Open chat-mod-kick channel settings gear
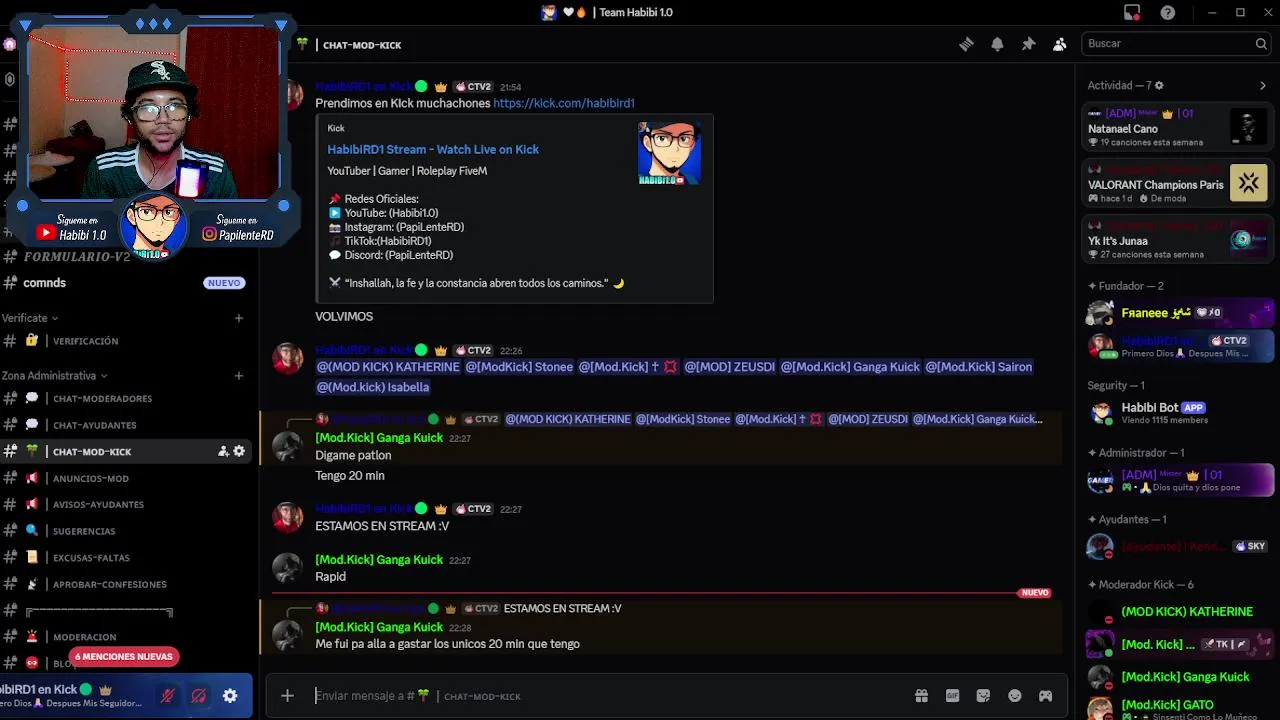 coord(239,451)
